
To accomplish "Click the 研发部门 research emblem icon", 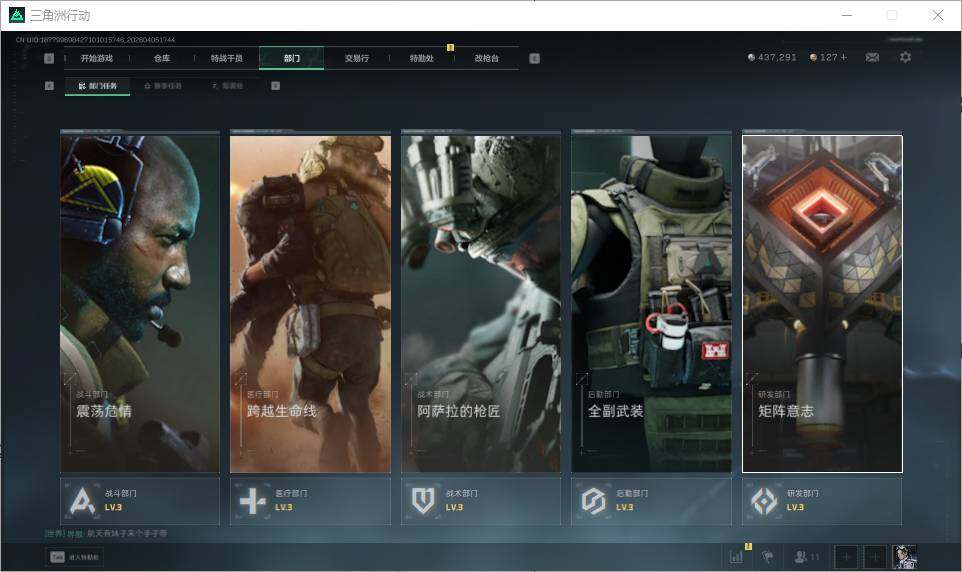I will coord(764,500).
